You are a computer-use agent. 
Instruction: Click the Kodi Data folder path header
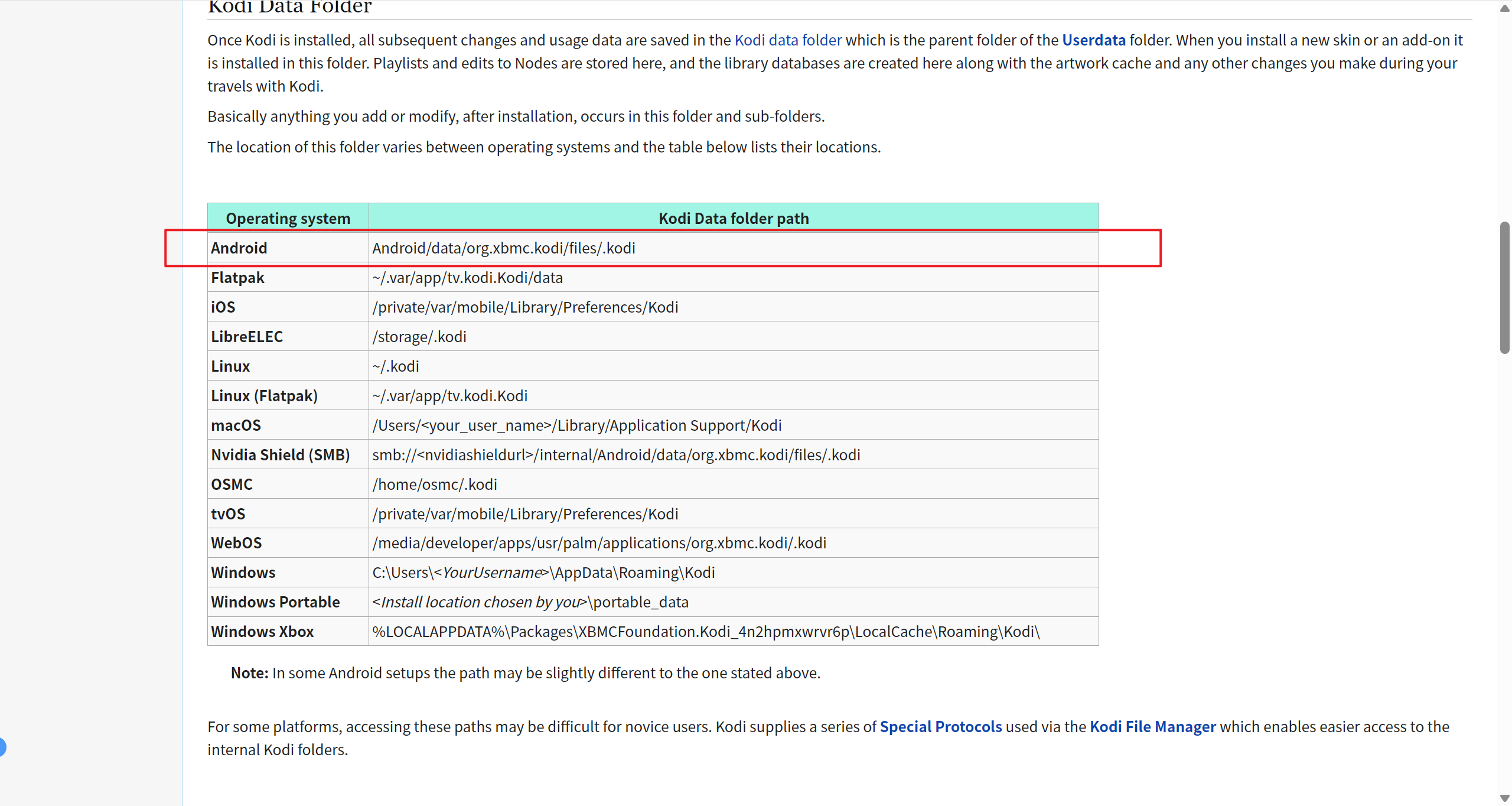[733, 218]
